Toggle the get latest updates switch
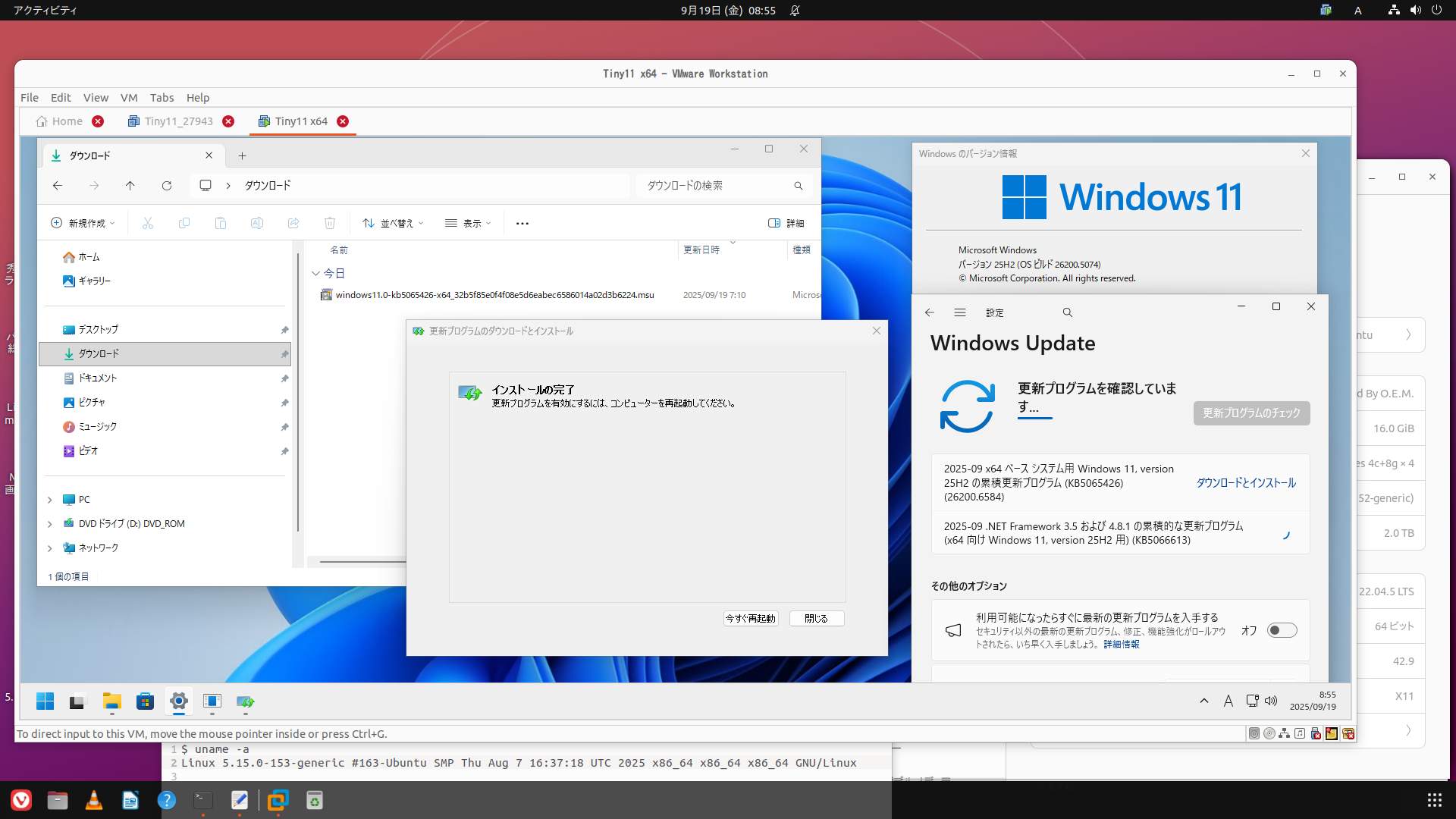This screenshot has width=1456, height=819. pyautogui.click(x=1282, y=630)
